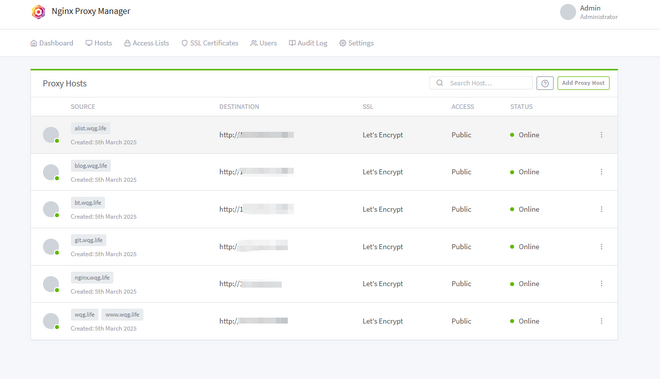Open three-dot menu for git.wqg.life row

coord(601,246)
